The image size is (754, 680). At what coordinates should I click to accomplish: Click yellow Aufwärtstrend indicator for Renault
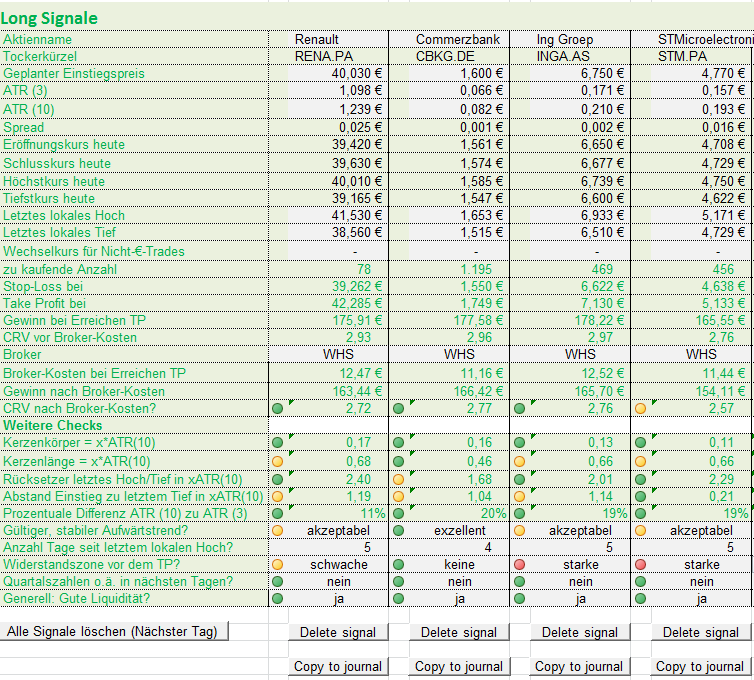[277, 530]
